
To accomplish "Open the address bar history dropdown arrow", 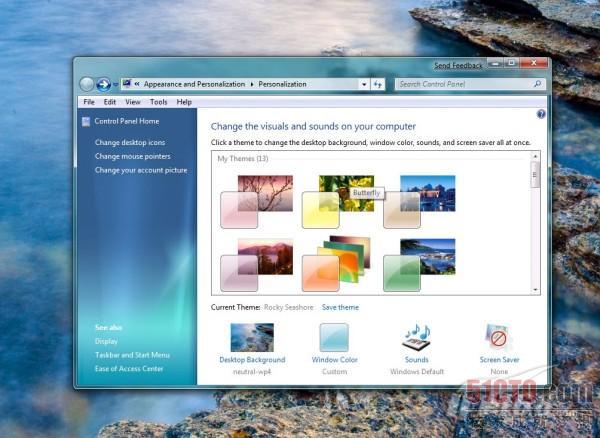I will coord(364,84).
